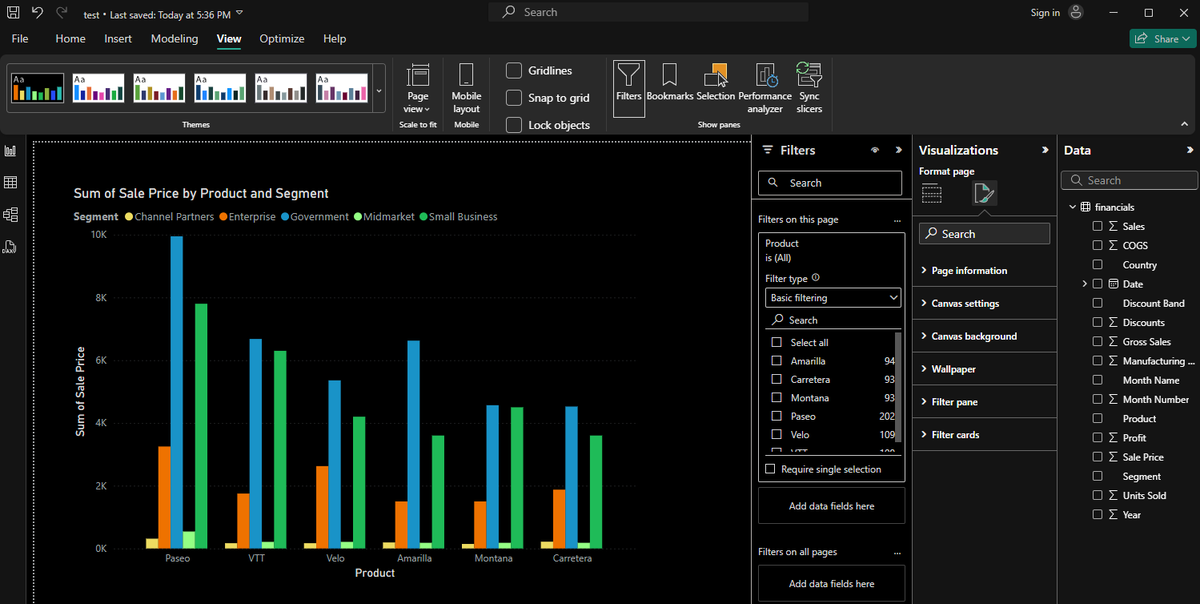Click Data pane Search field
The height and width of the screenshot is (604, 1200).
[1130, 181]
